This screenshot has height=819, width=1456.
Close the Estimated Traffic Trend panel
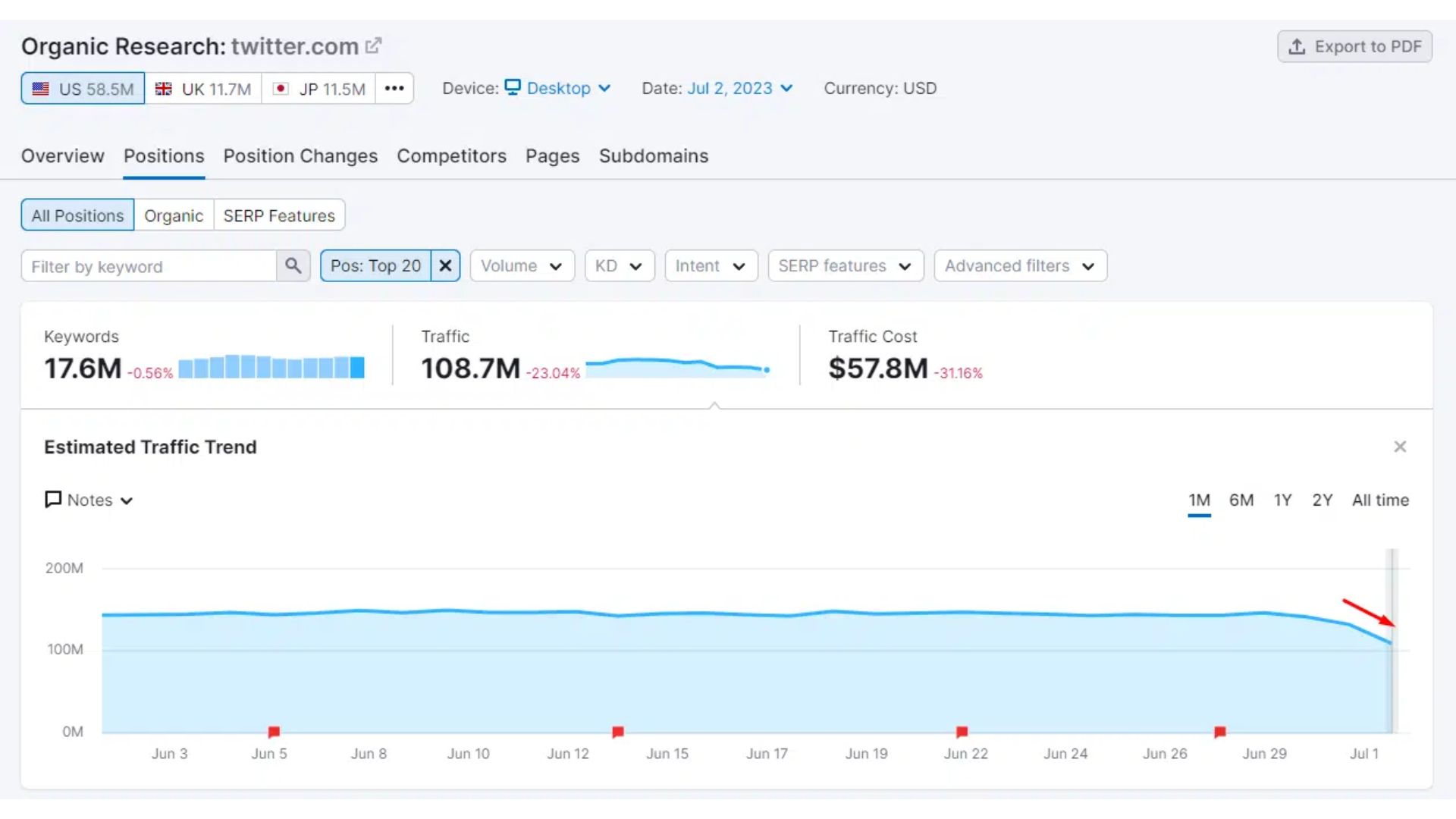(x=1400, y=447)
